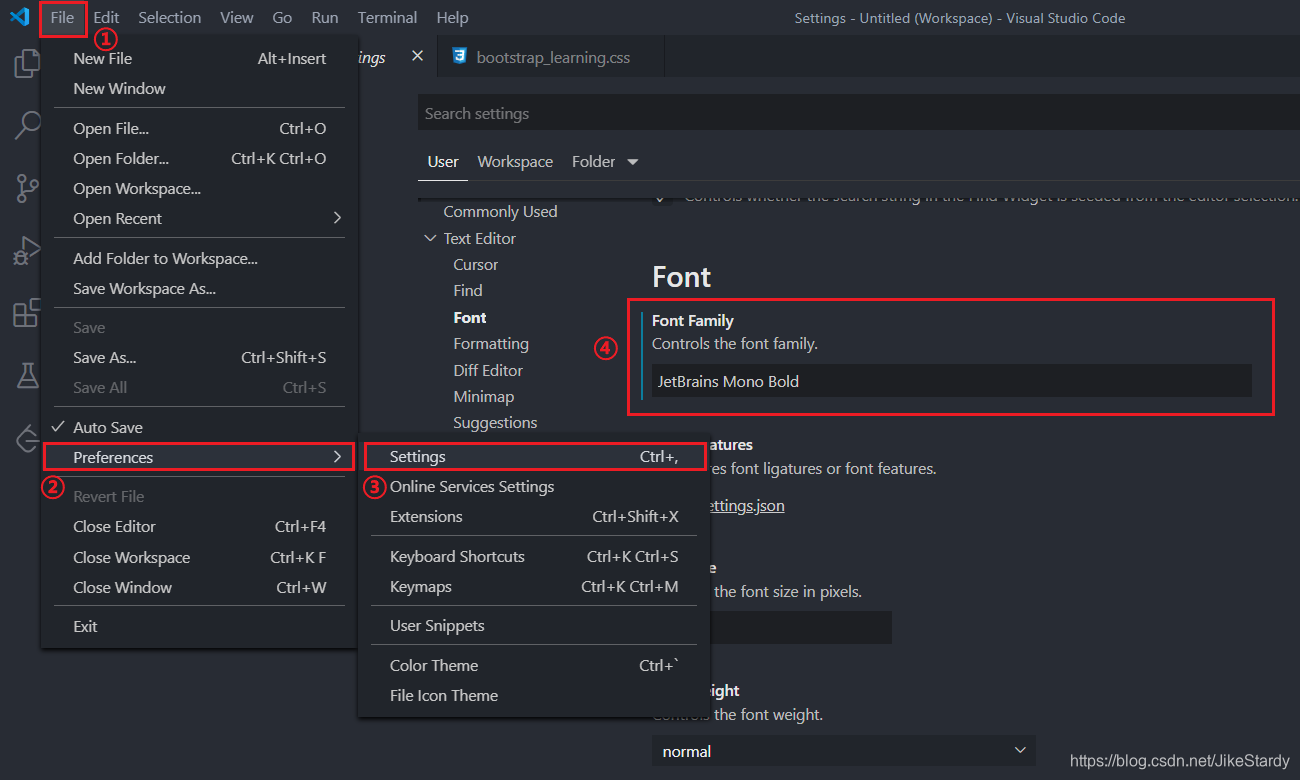Choose New Window menu entry
The height and width of the screenshot is (780, 1300).
point(198,88)
